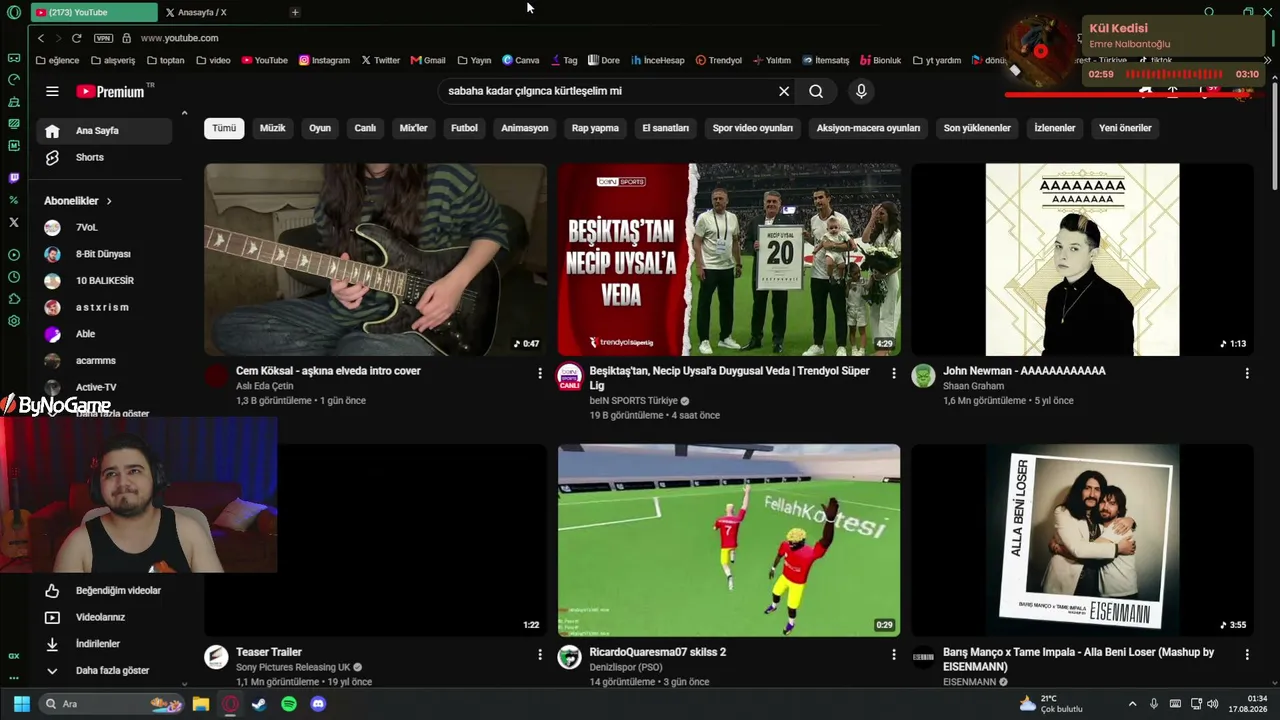Filter the feed by Oyun chip

click(320, 128)
